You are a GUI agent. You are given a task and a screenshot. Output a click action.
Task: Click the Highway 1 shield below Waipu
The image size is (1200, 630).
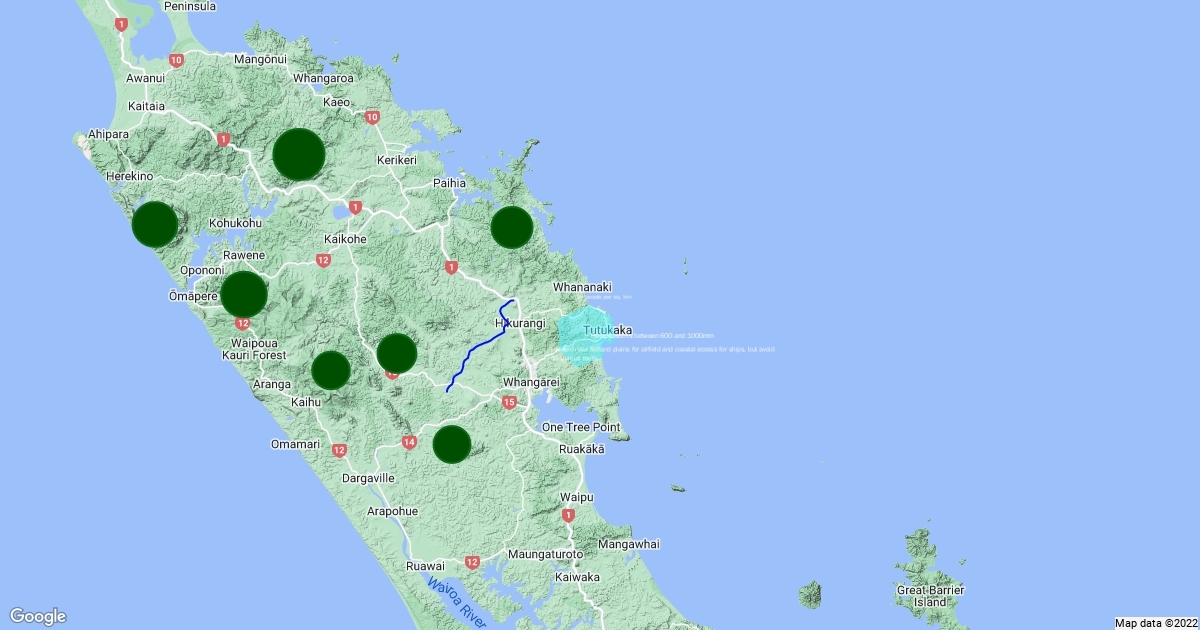568,515
